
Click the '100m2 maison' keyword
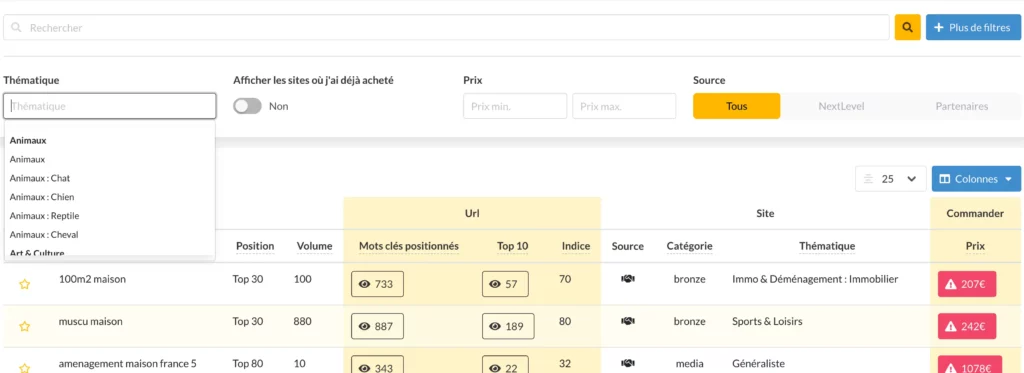tap(92, 279)
